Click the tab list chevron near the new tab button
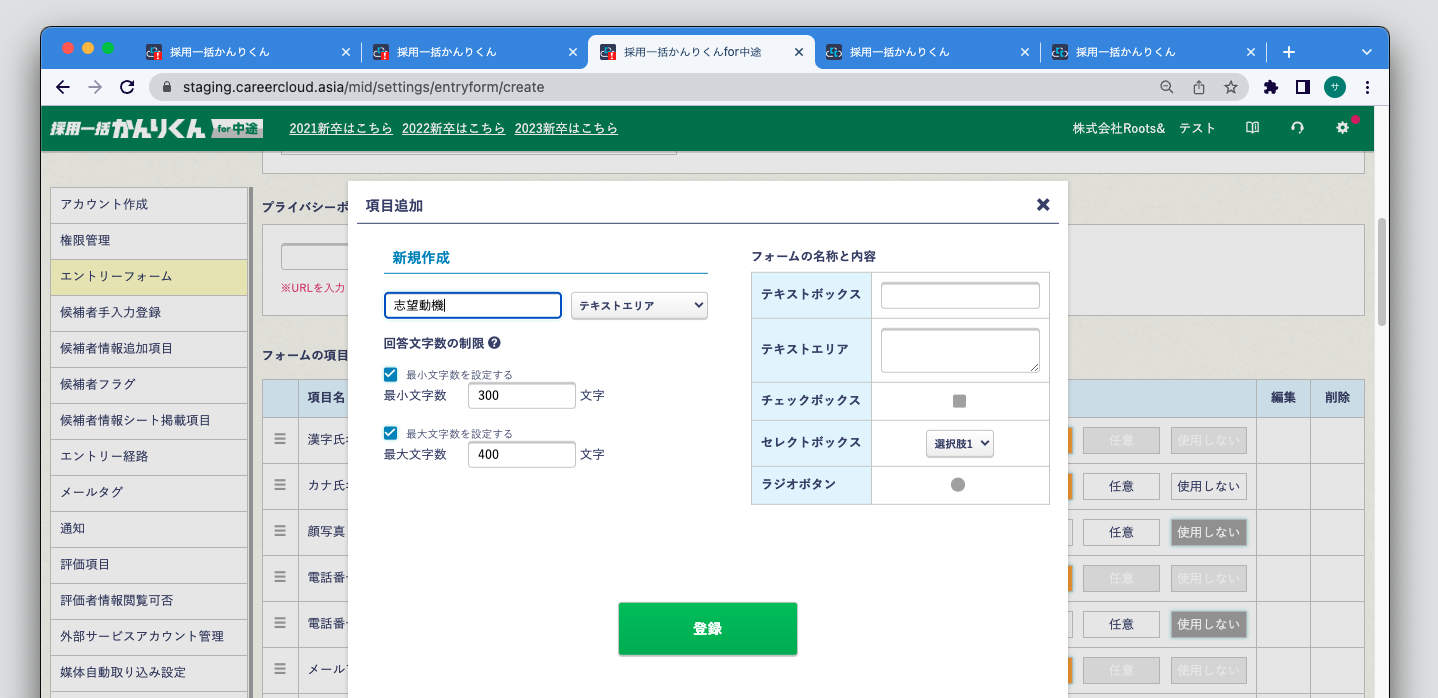 (1366, 51)
